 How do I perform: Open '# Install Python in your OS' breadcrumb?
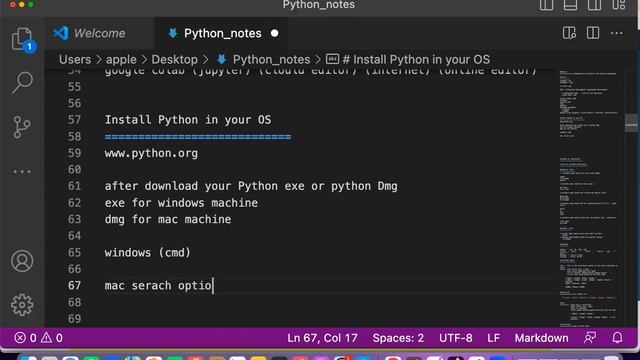pos(408,60)
